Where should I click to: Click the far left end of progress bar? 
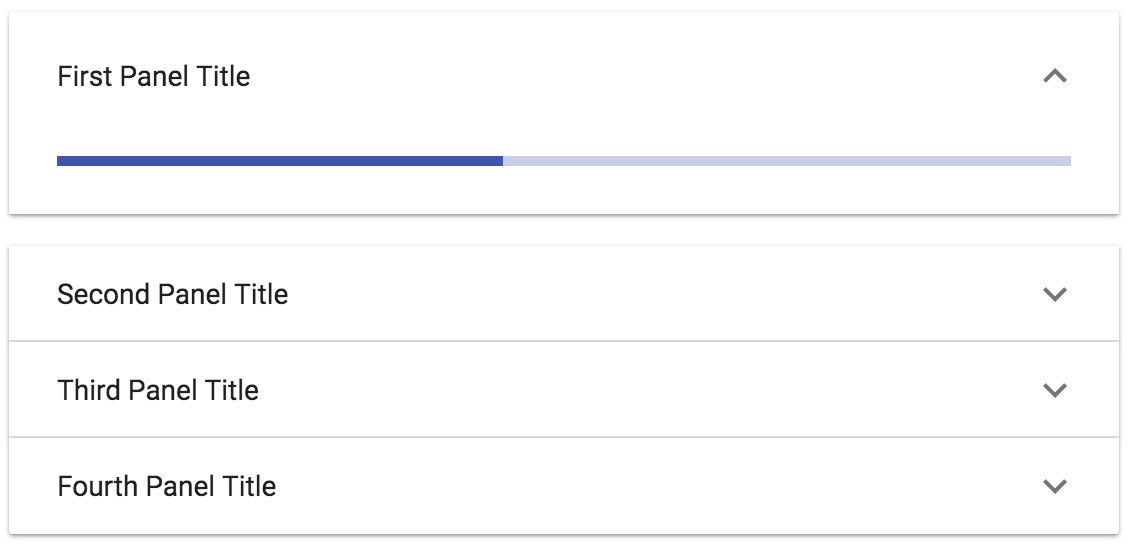pyautogui.click(x=60, y=161)
